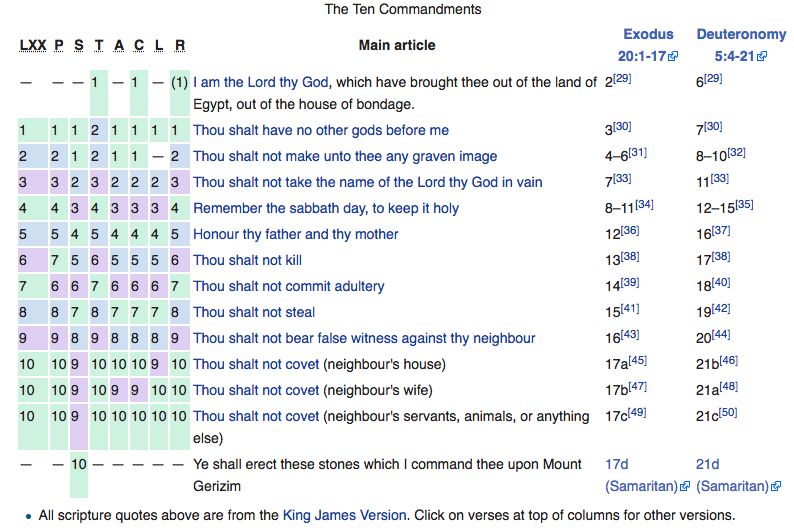Screen dimensions: 794x531
Task: Open 'I am the Lord thy God' article
Action: pos(260,82)
